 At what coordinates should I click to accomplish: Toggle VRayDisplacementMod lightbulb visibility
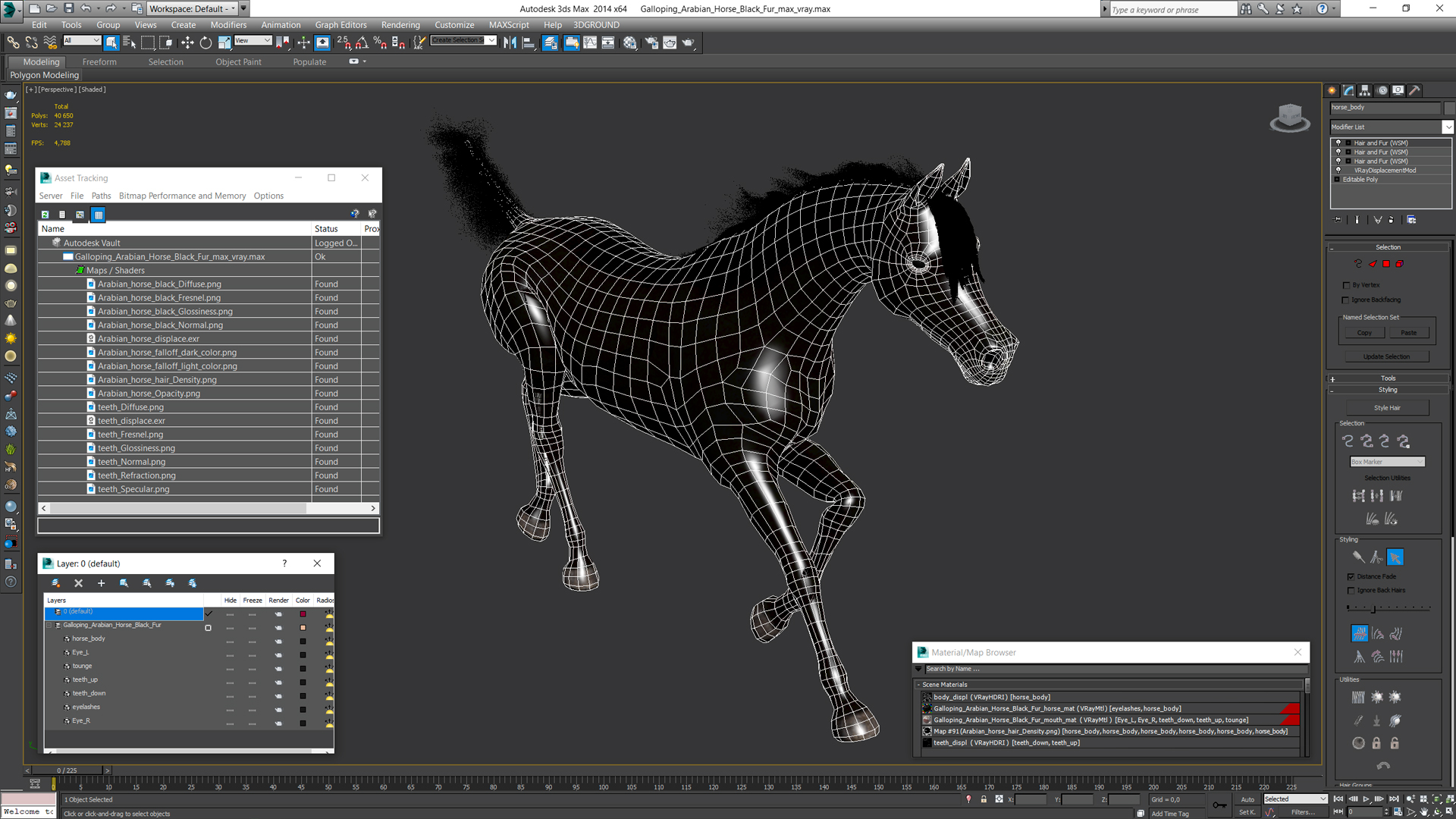click(x=1338, y=170)
